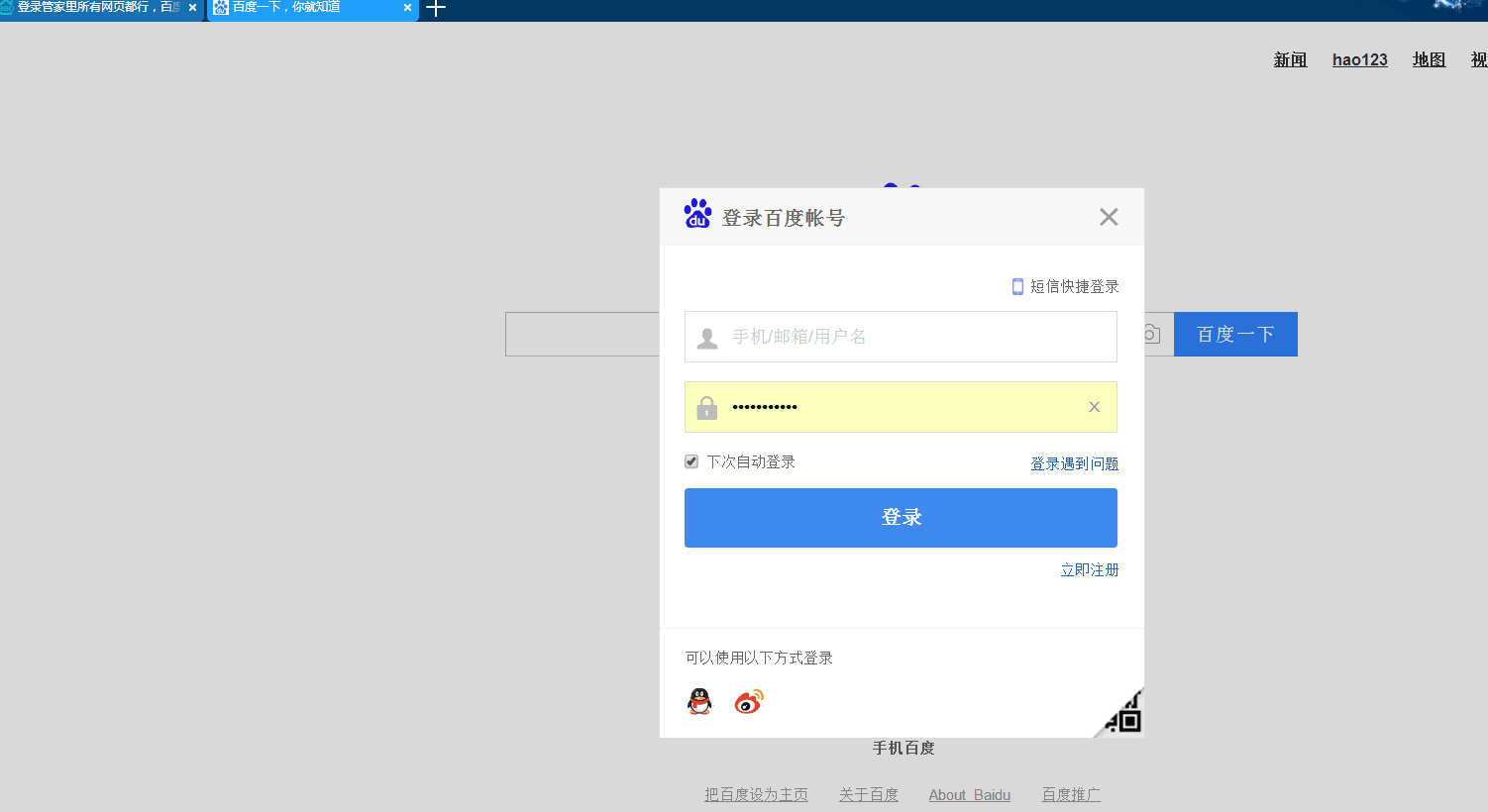Open the 登录遇到问题 help link
The image size is (1488, 812).
1074,462
